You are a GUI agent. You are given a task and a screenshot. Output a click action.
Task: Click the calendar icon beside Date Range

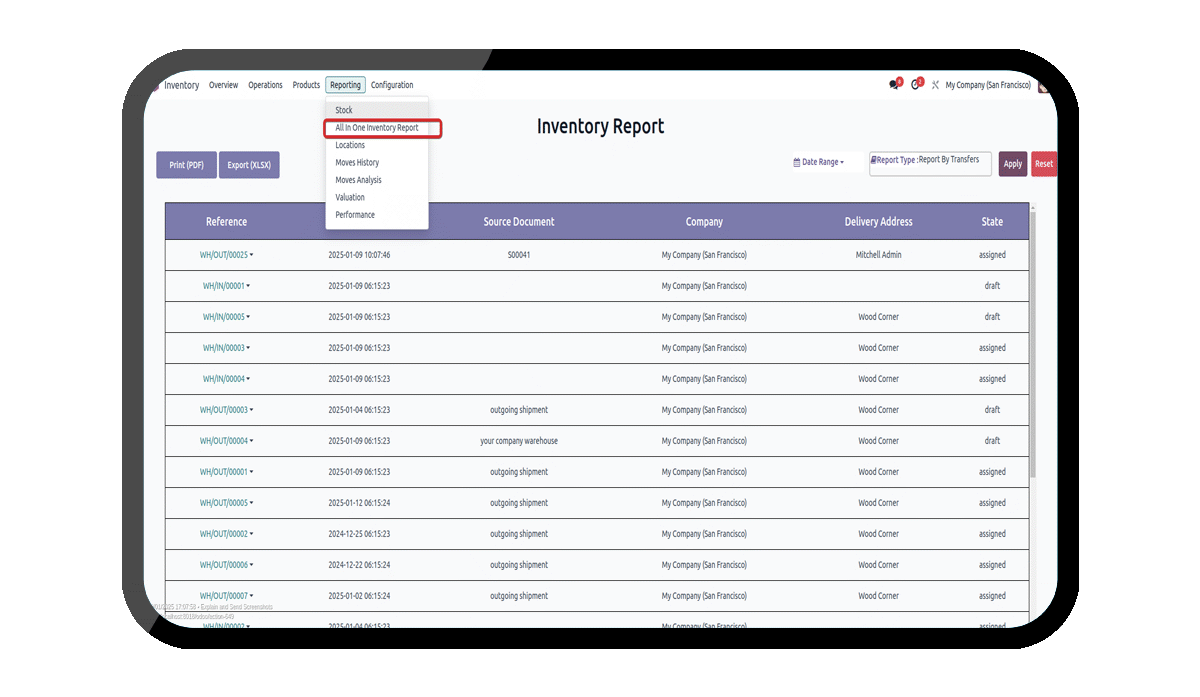pos(797,162)
